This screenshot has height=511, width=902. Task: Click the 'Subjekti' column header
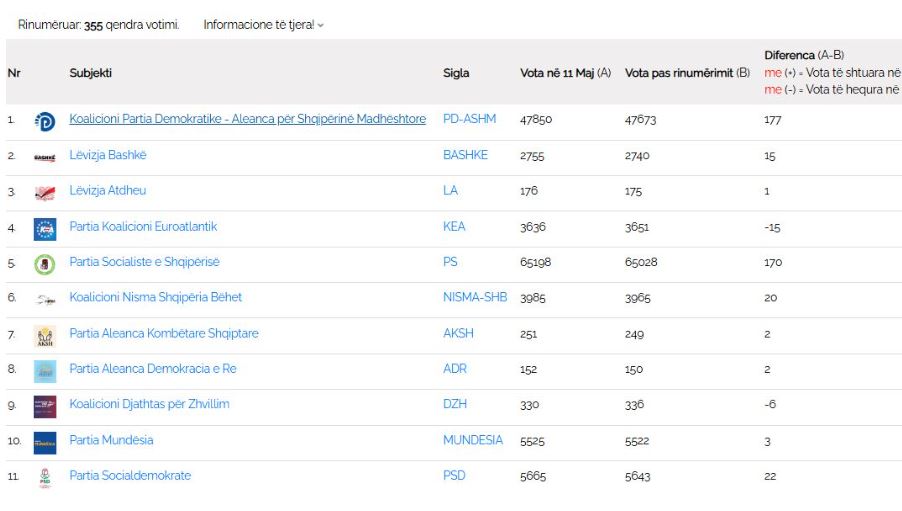click(x=90, y=73)
